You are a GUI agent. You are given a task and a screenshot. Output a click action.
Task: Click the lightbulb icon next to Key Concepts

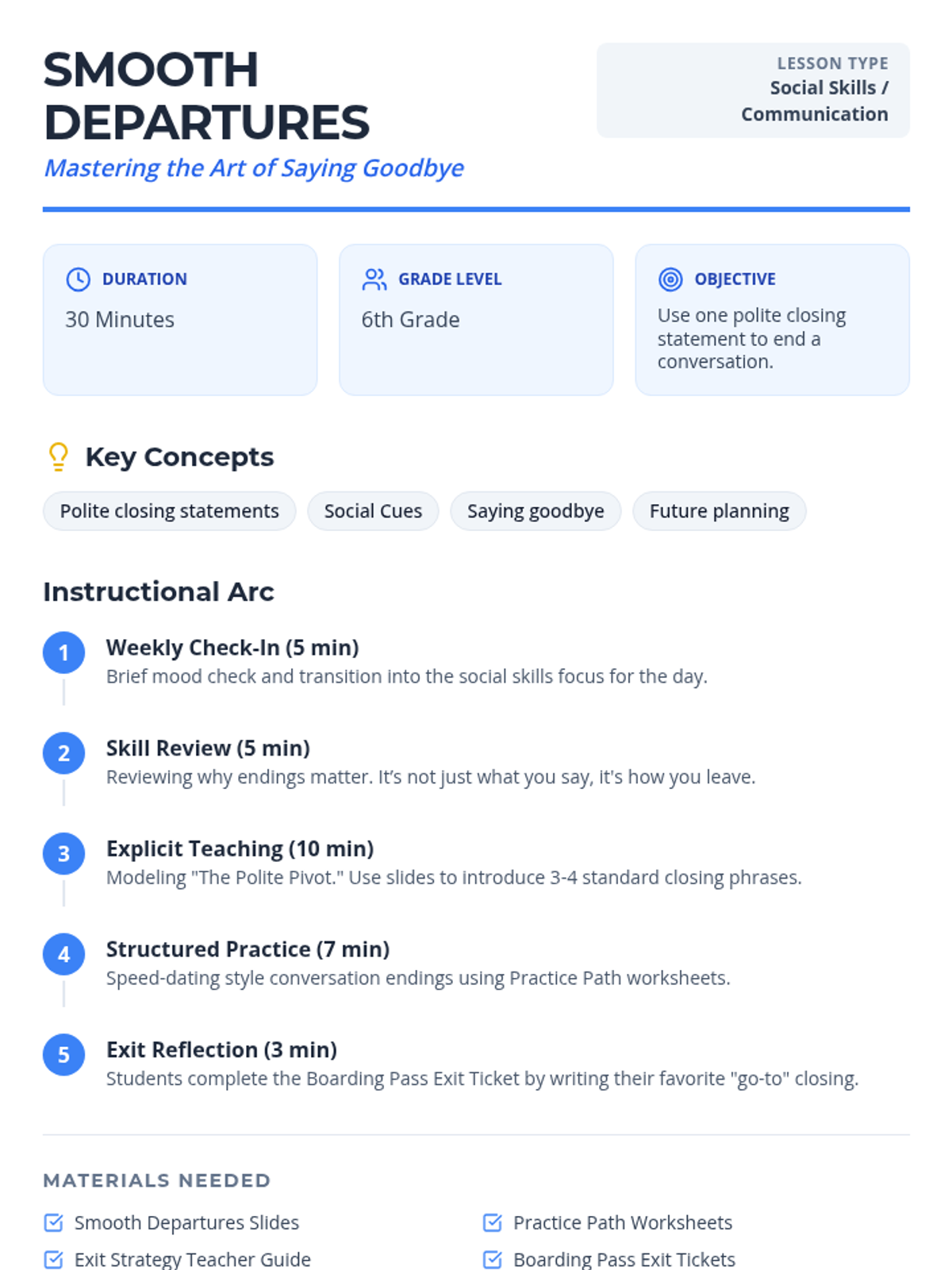coord(59,457)
